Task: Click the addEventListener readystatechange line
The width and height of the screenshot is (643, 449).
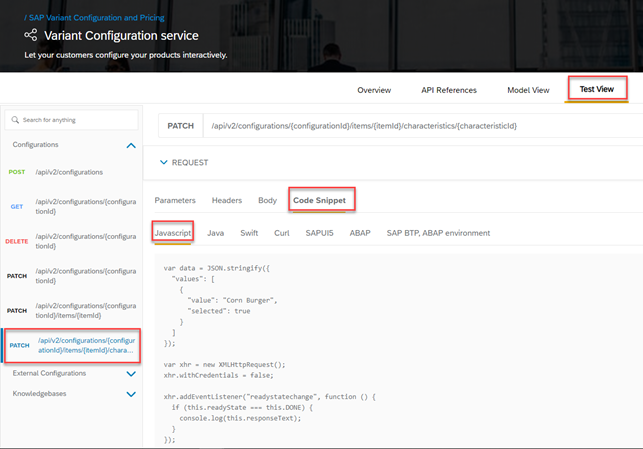Action: (269, 397)
